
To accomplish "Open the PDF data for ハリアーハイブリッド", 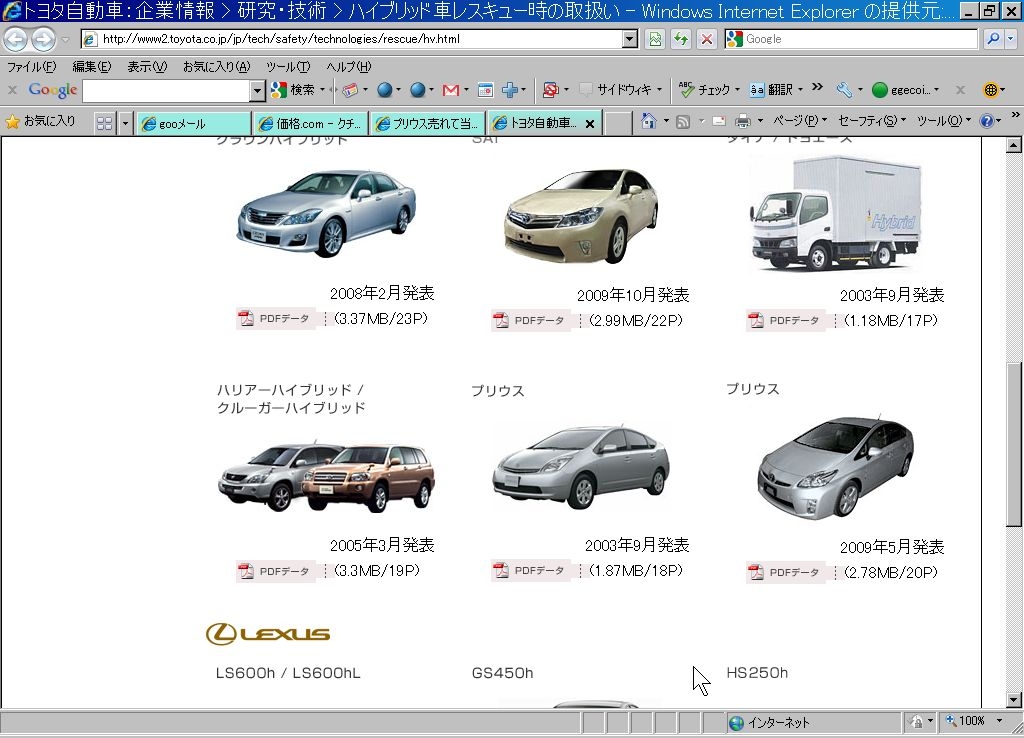I will coord(274,571).
